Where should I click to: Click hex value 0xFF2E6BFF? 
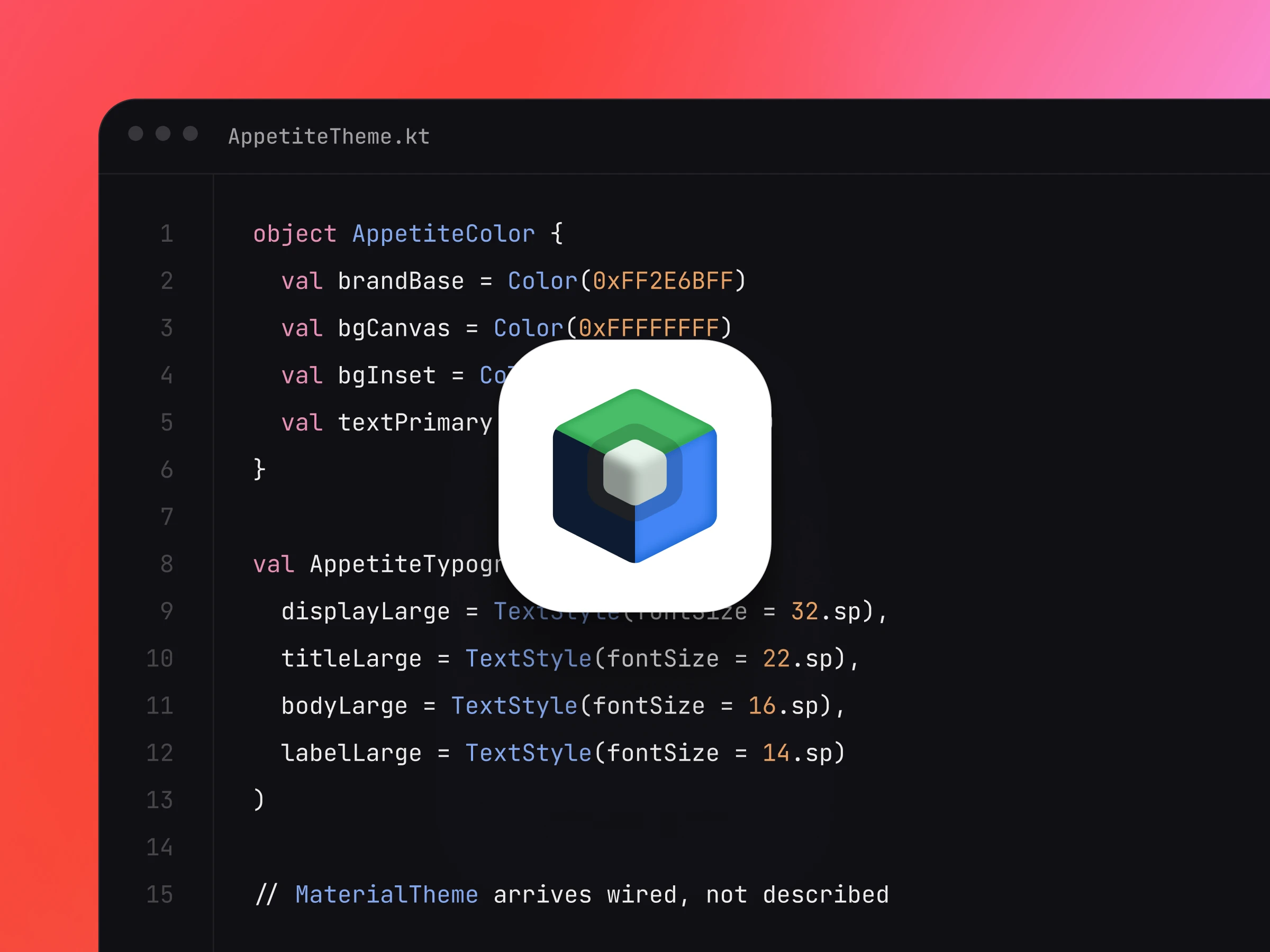(663, 281)
